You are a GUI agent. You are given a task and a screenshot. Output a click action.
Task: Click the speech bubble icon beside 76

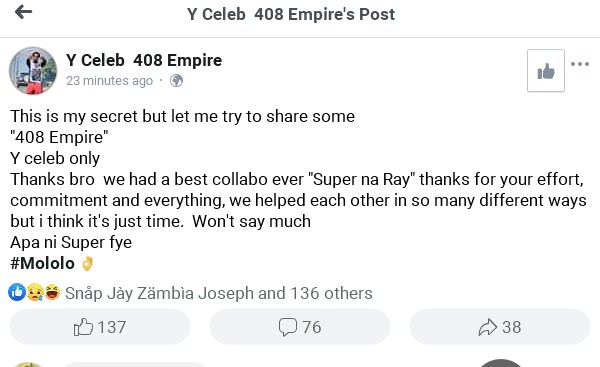288,328
